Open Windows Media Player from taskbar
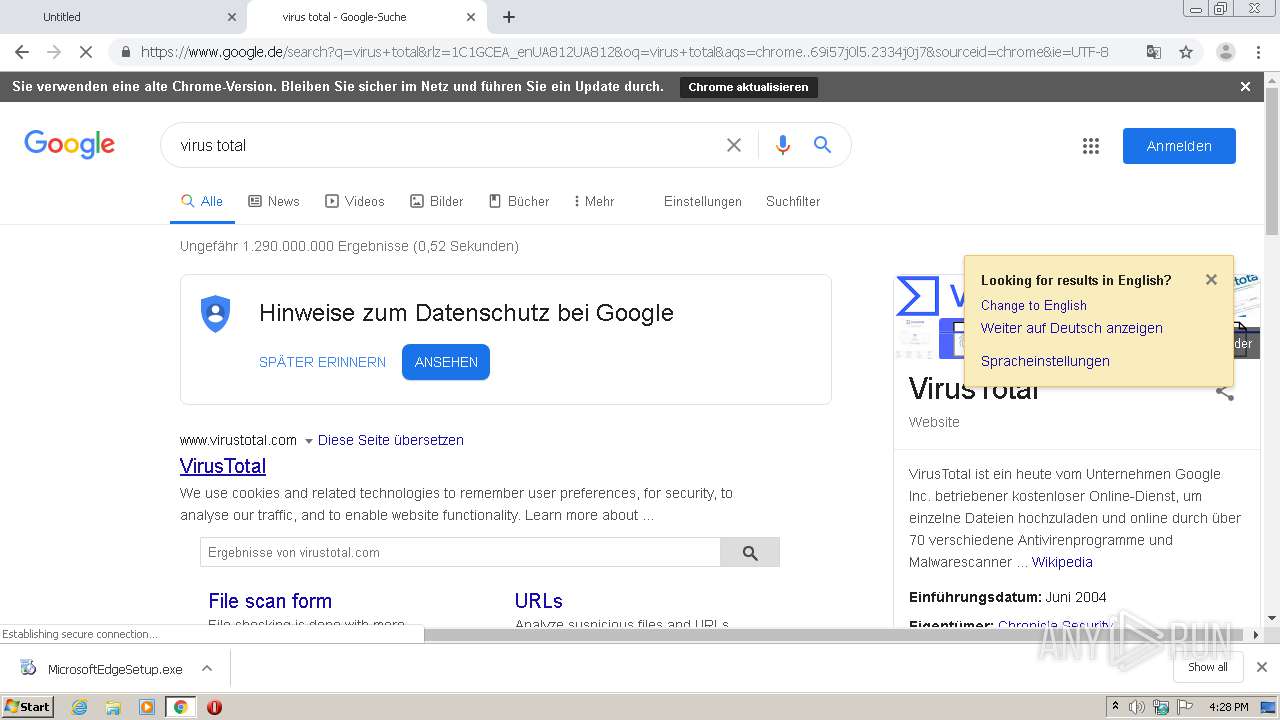Image resolution: width=1280 pixels, height=720 pixels. pos(147,707)
